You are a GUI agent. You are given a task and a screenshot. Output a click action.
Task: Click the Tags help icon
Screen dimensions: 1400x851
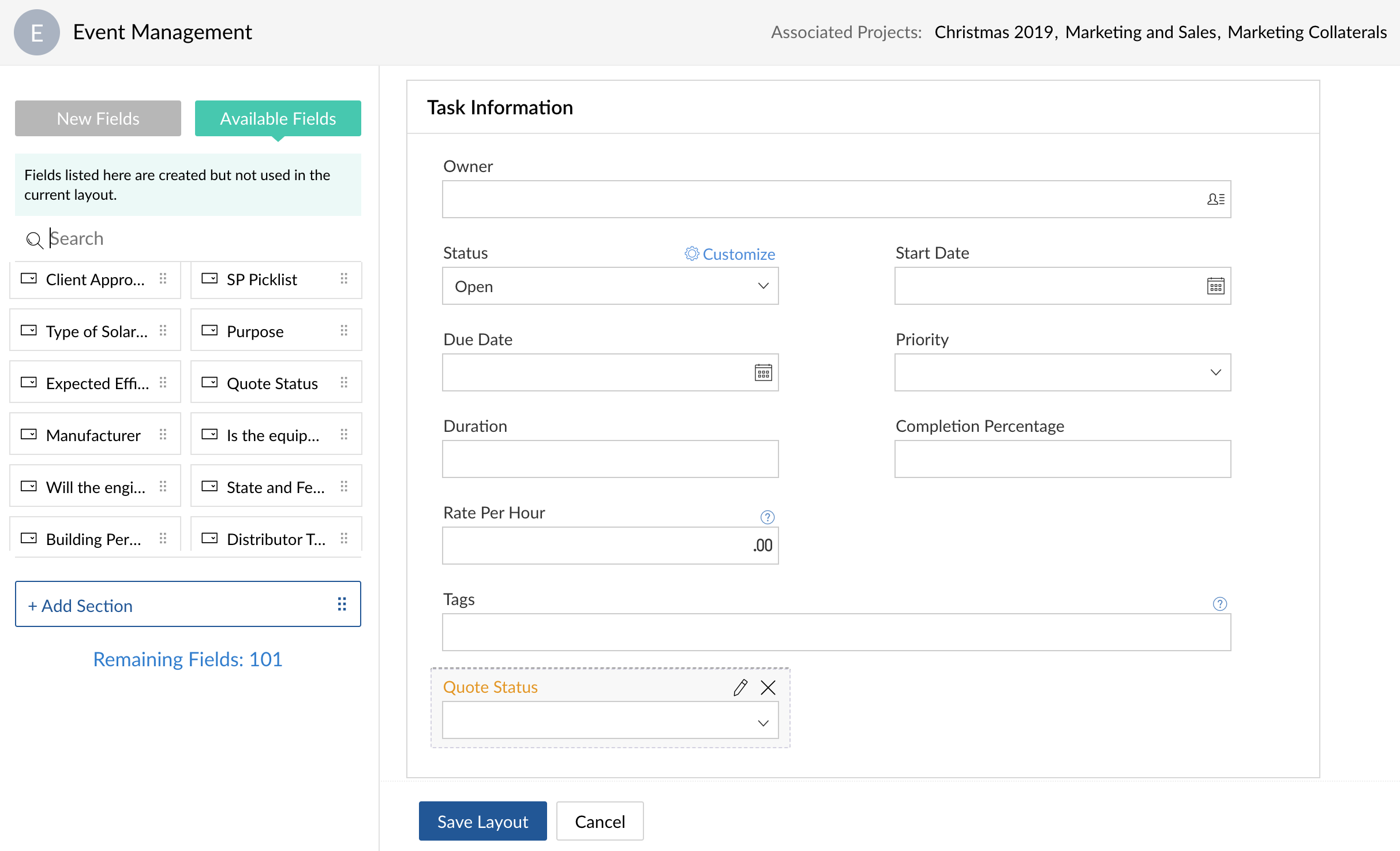tap(1219, 603)
